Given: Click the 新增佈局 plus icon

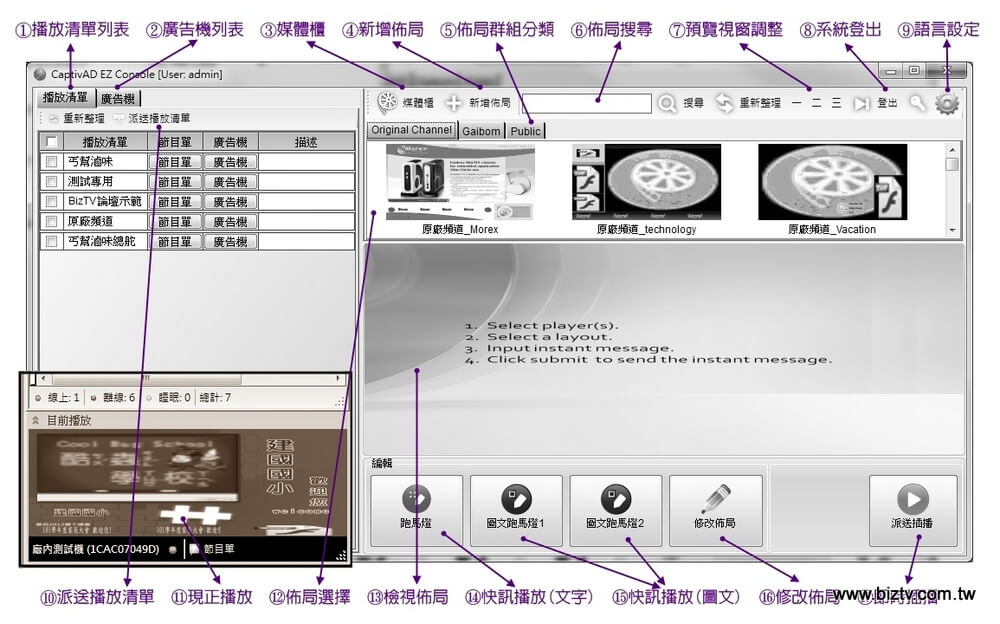Looking at the screenshot, I should click(x=454, y=103).
